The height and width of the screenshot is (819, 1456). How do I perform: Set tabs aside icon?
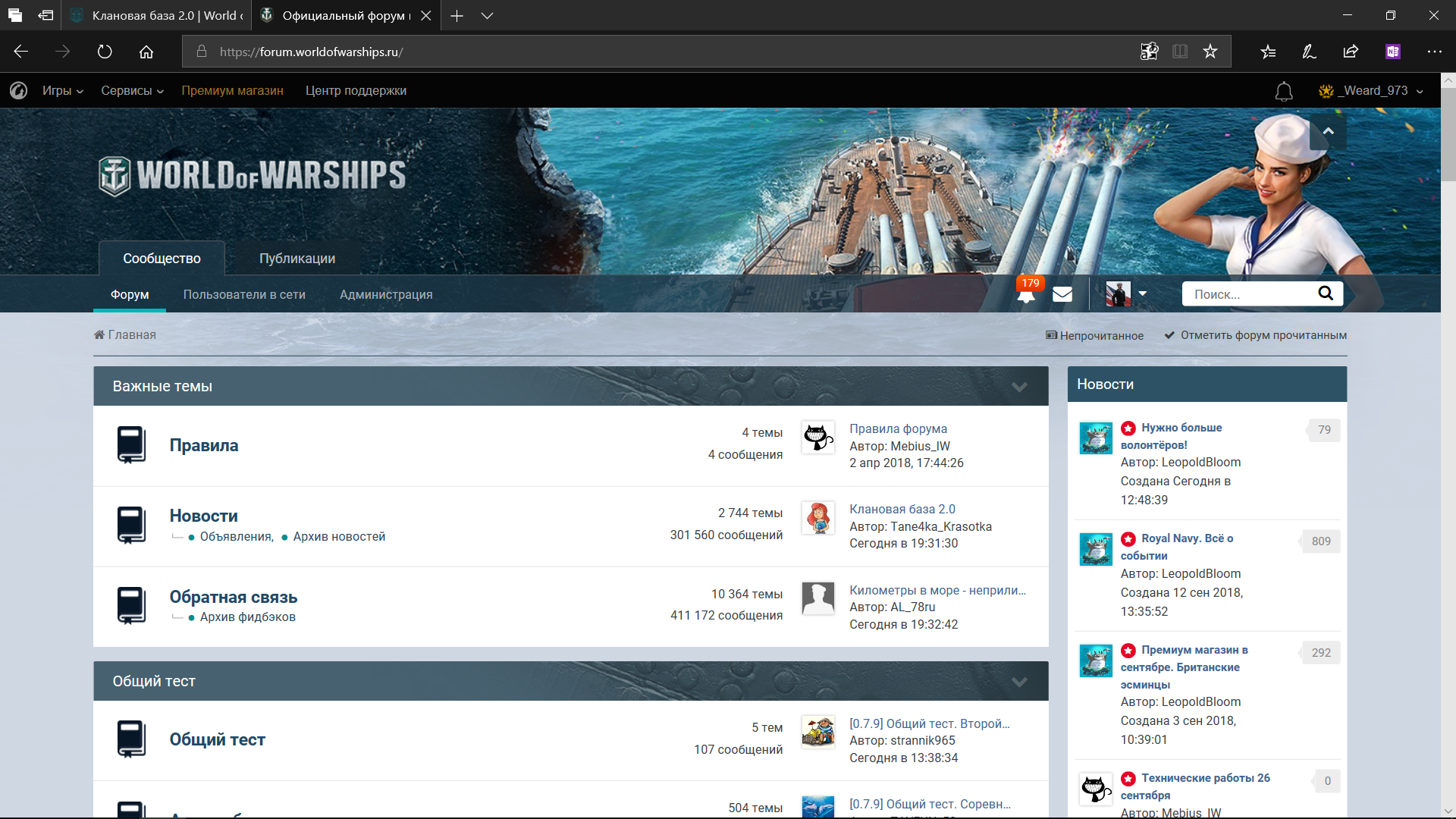coord(46,15)
